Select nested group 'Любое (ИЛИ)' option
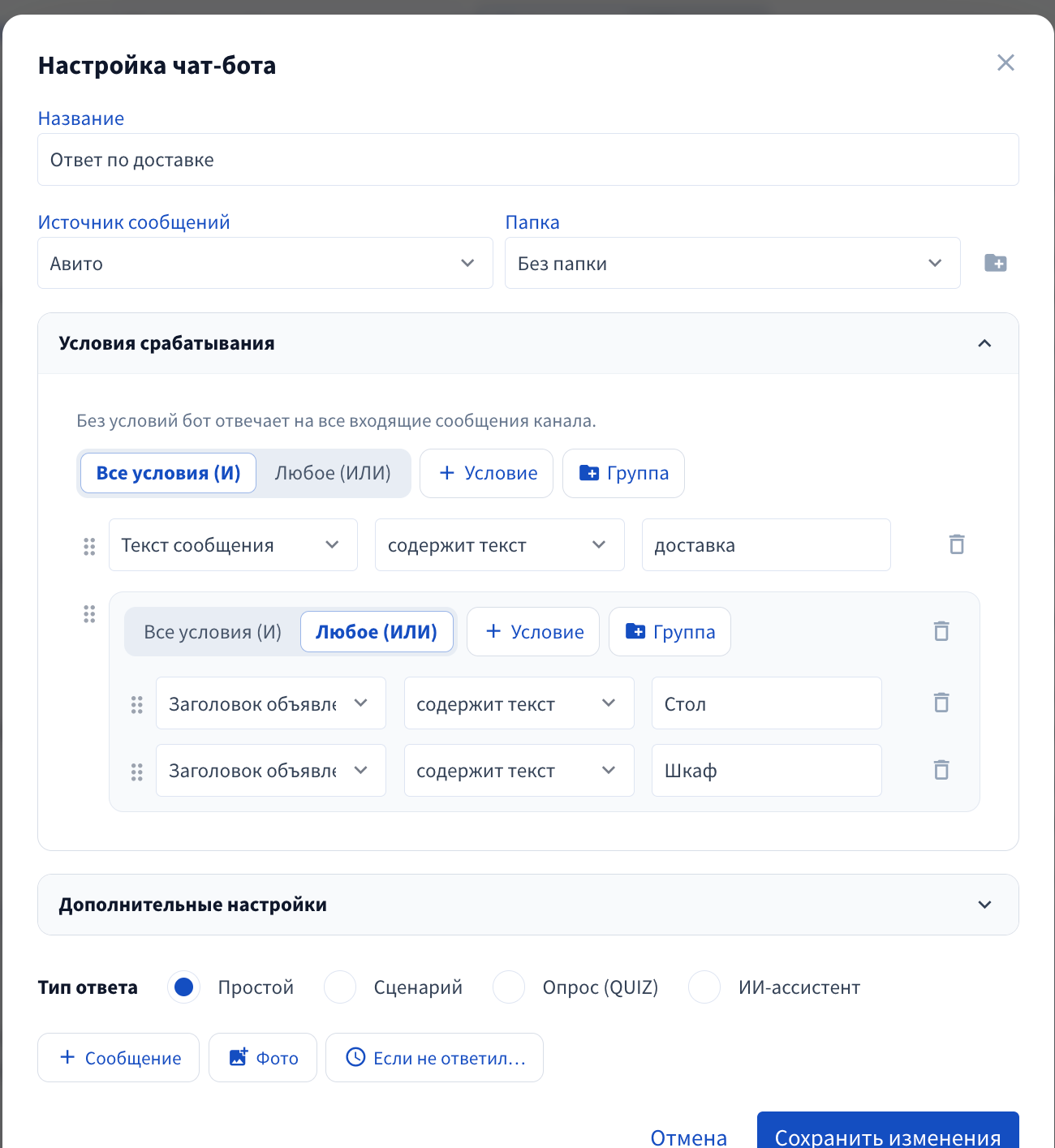The image size is (1055, 1148). pos(377,632)
